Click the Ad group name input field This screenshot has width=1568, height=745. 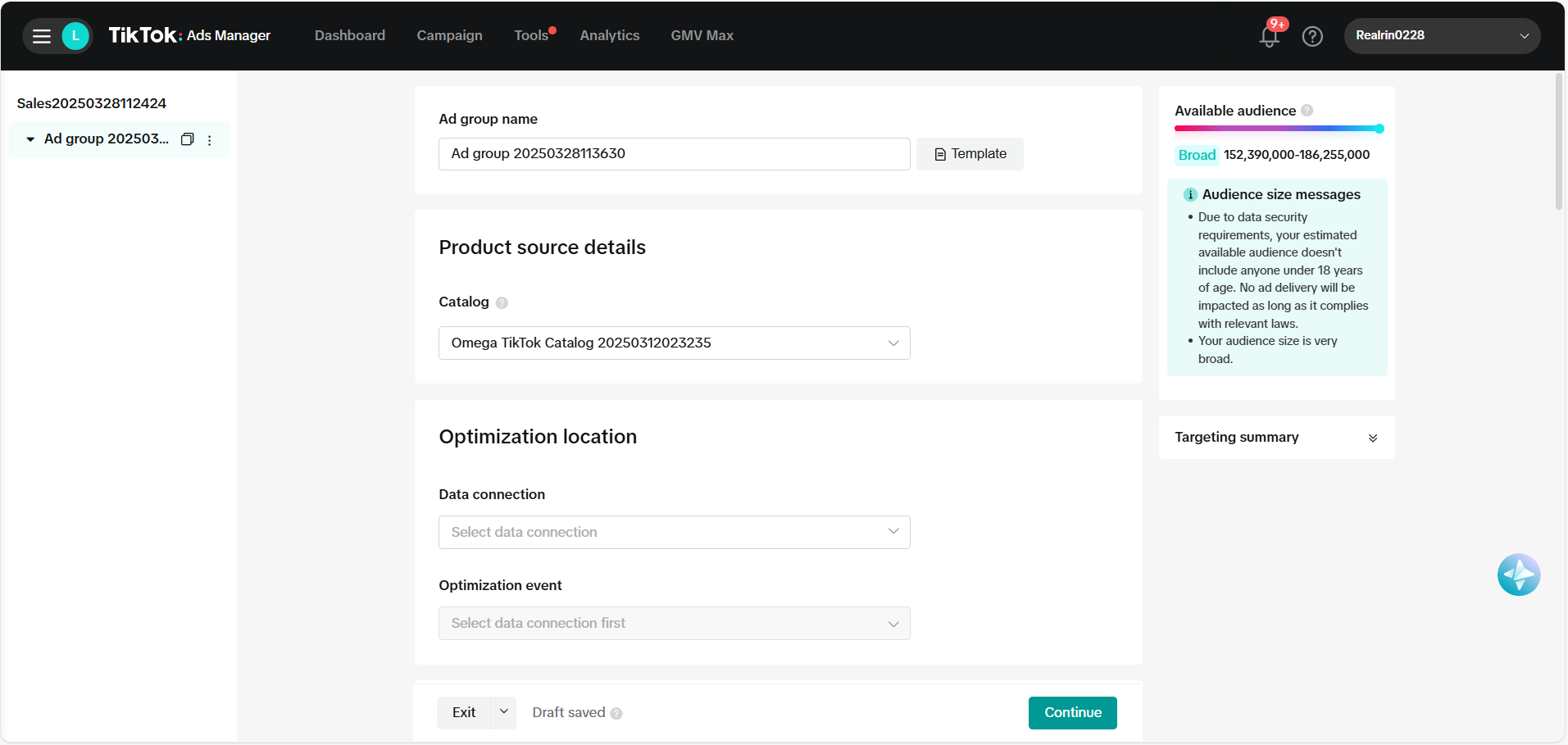coord(674,154)
